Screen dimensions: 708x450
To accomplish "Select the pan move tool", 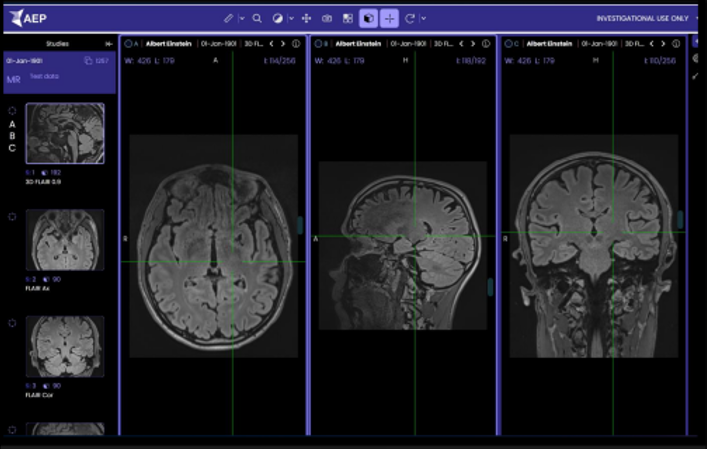I will coord(306,18).
